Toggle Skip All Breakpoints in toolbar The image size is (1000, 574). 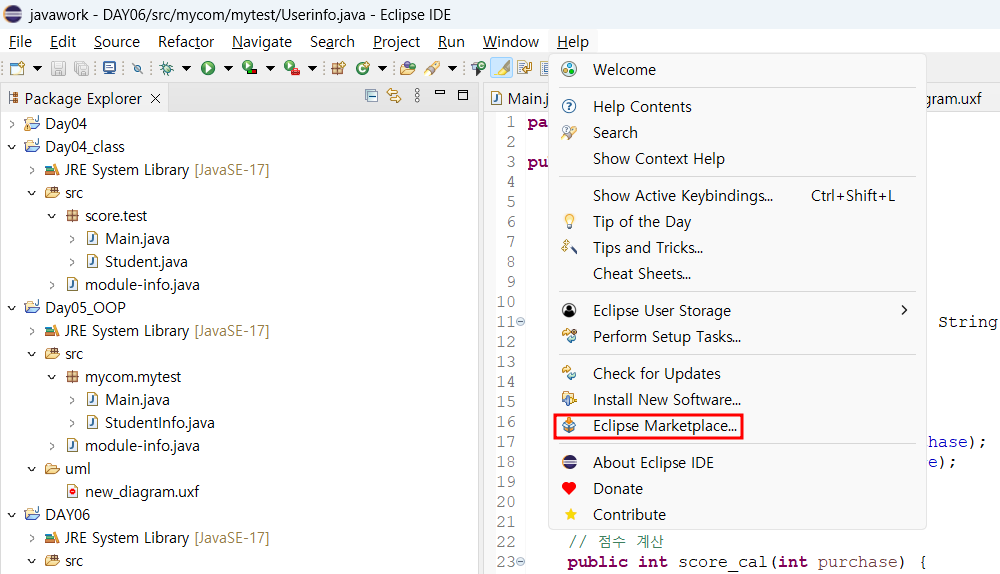coord(137,68)
